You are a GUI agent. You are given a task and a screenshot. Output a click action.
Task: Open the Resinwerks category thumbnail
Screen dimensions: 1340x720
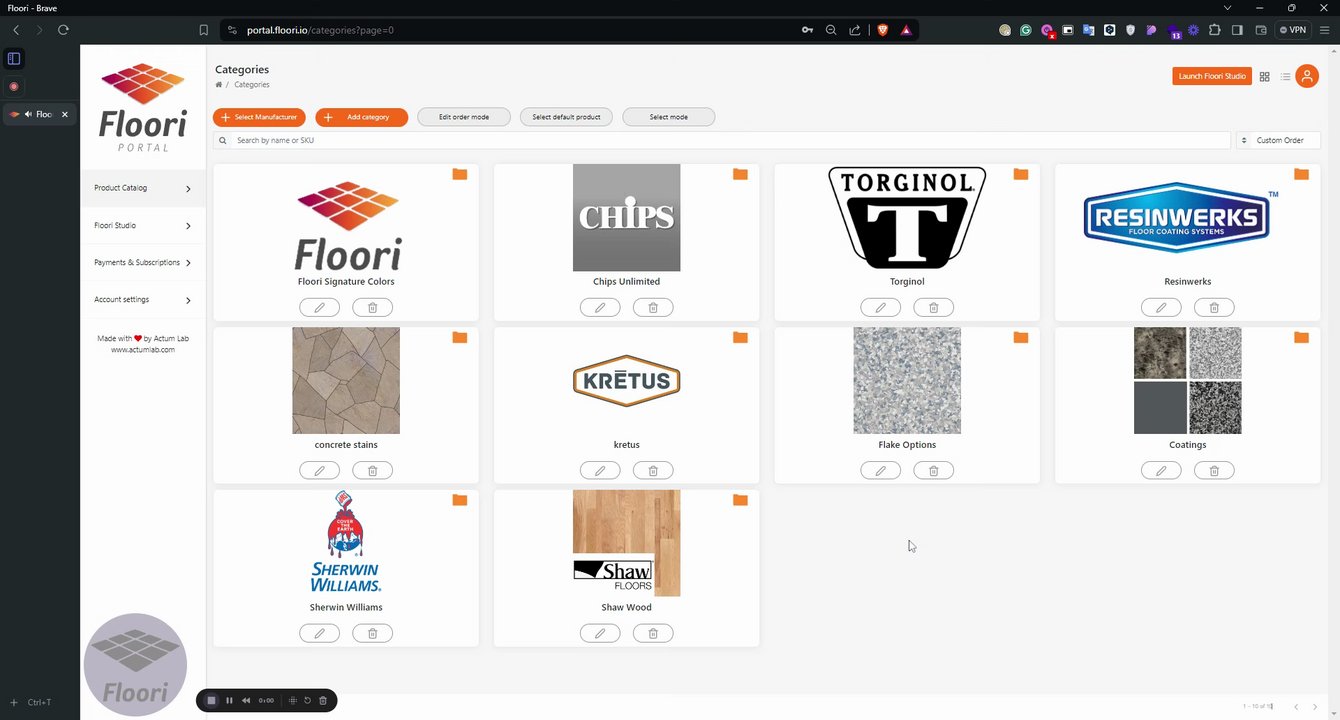pyautogui.click(x=1178, y=218)
